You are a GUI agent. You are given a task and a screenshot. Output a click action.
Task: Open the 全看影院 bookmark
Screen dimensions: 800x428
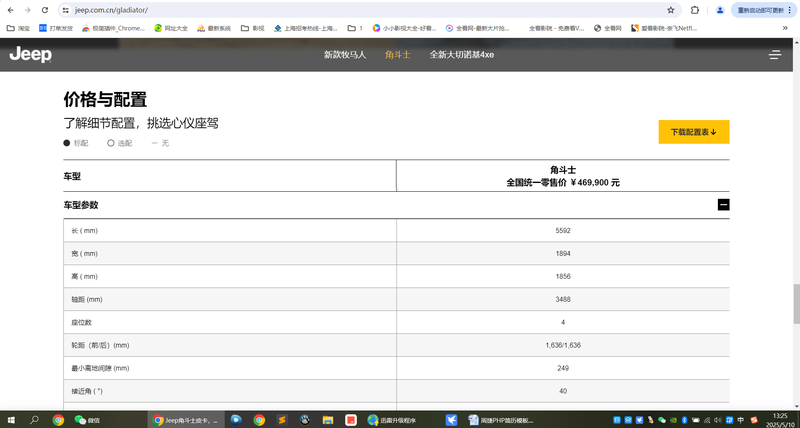(556, 29)
